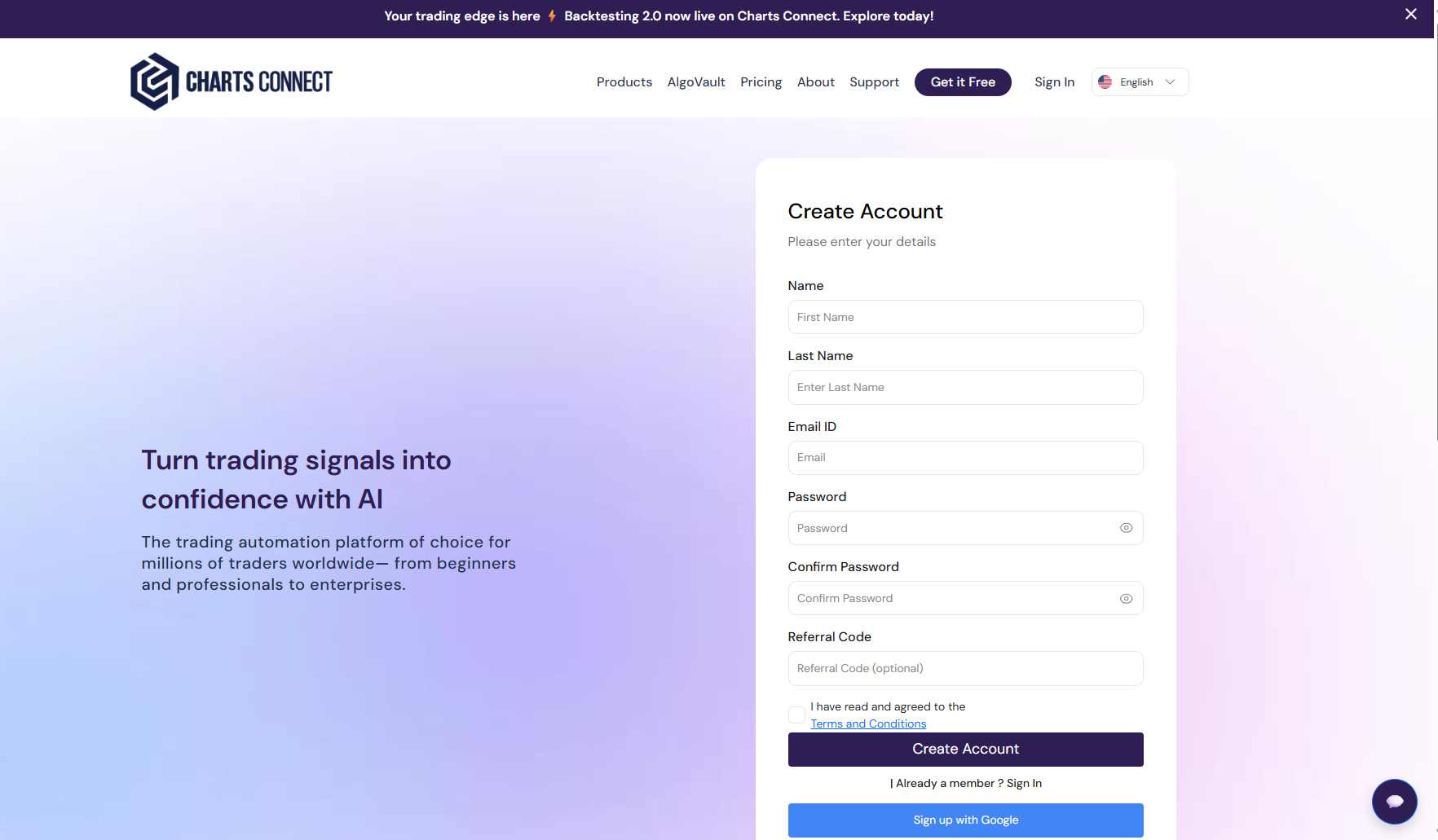Expand the English language dropdown

tap(1170, 82)
